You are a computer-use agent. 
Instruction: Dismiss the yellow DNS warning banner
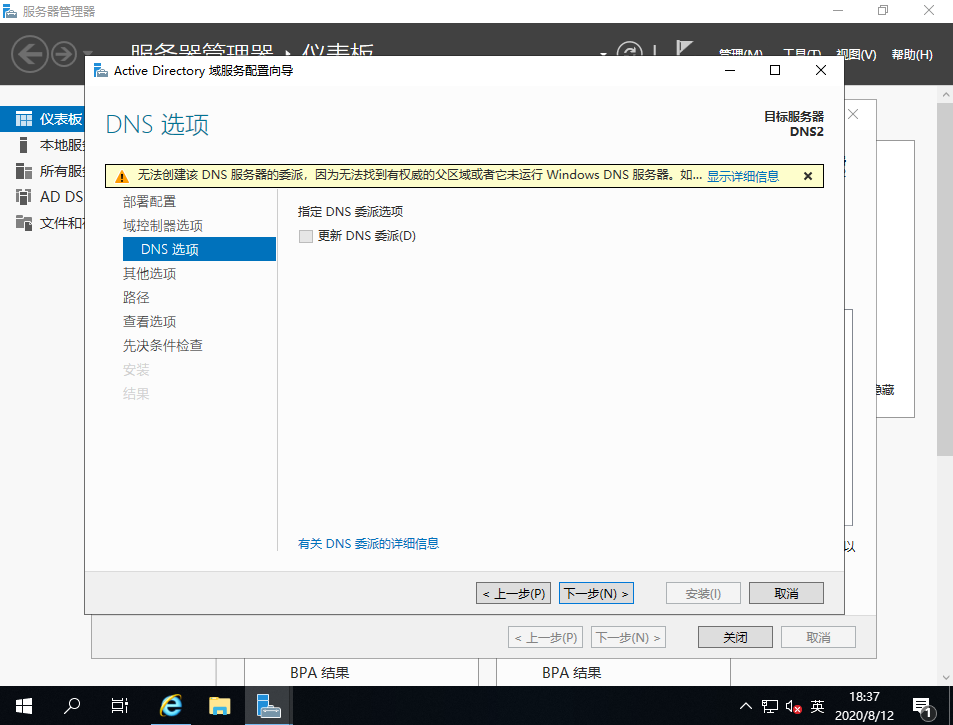(x=808, y=176)
